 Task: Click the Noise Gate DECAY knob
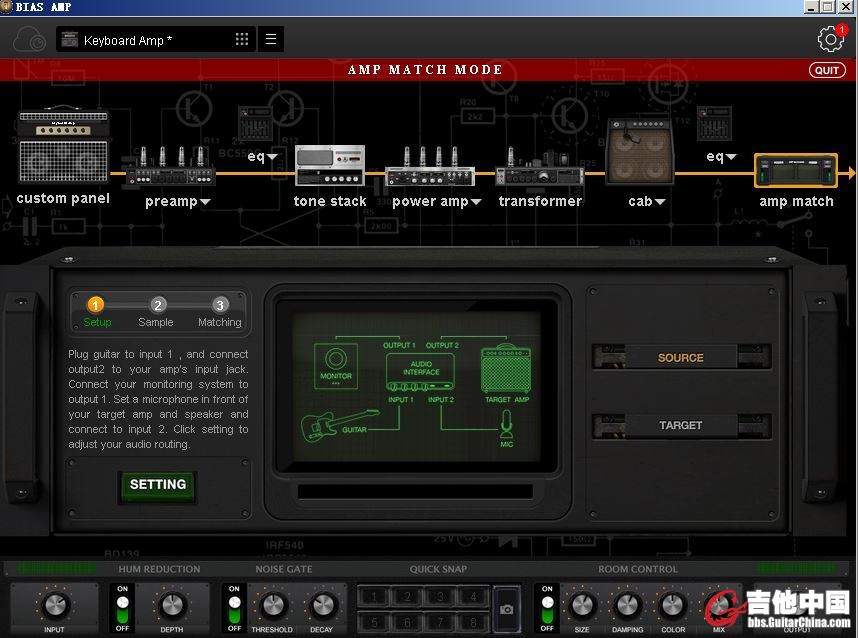(x=322, y=605)
